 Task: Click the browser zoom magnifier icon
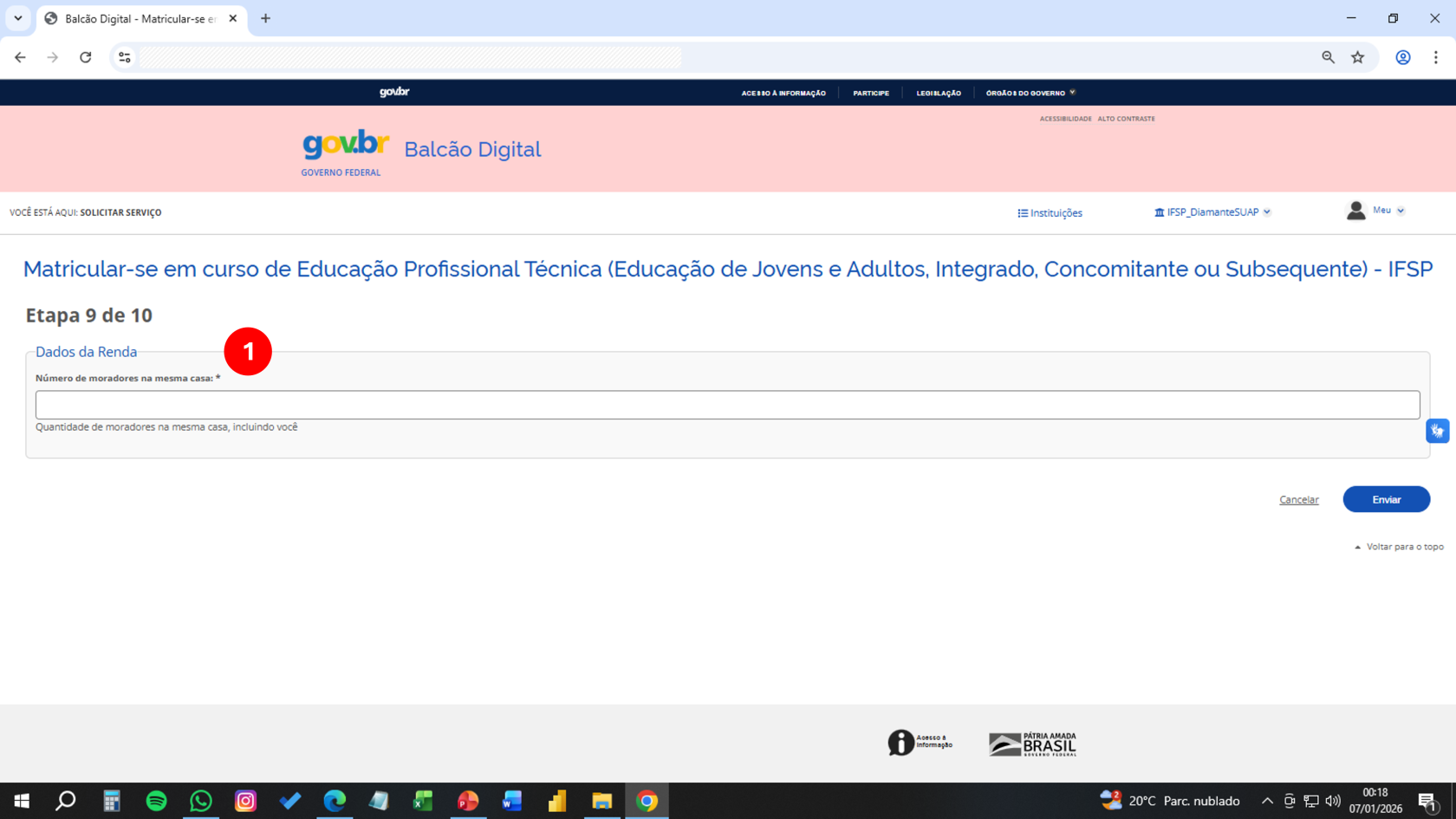point(1329,57)
